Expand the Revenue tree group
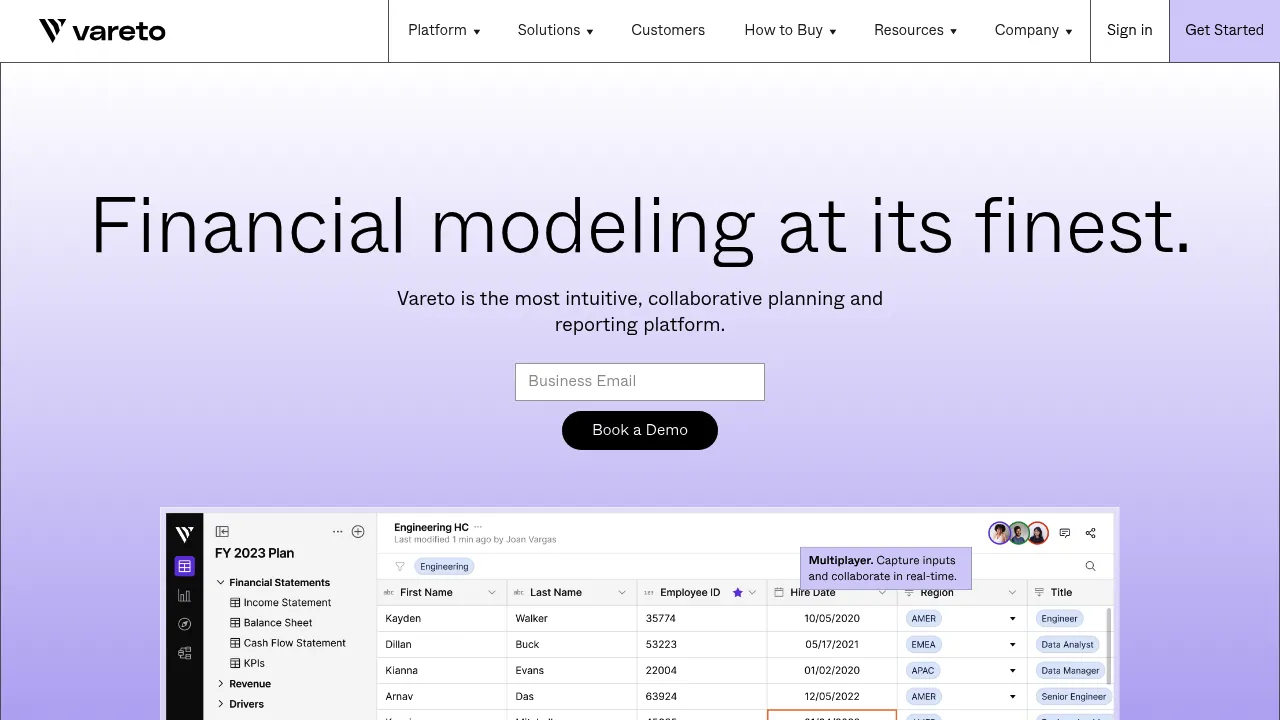Screen dimensions: 1280x720 221,684
